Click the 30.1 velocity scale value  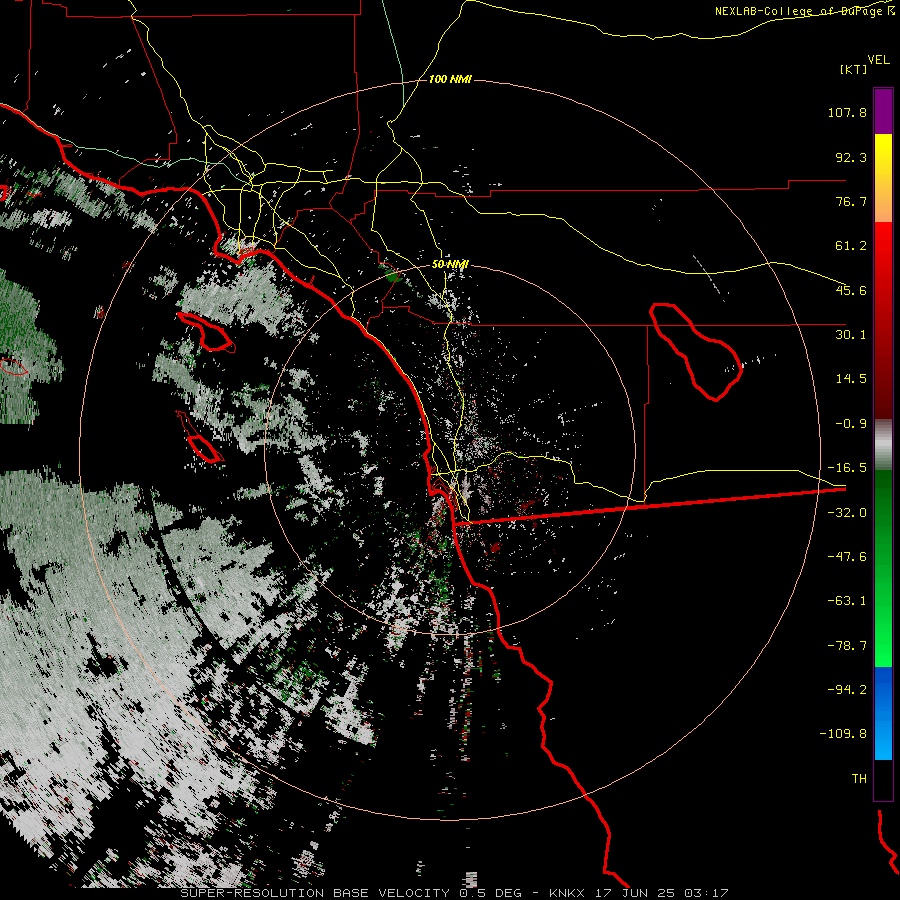[851, 335]
